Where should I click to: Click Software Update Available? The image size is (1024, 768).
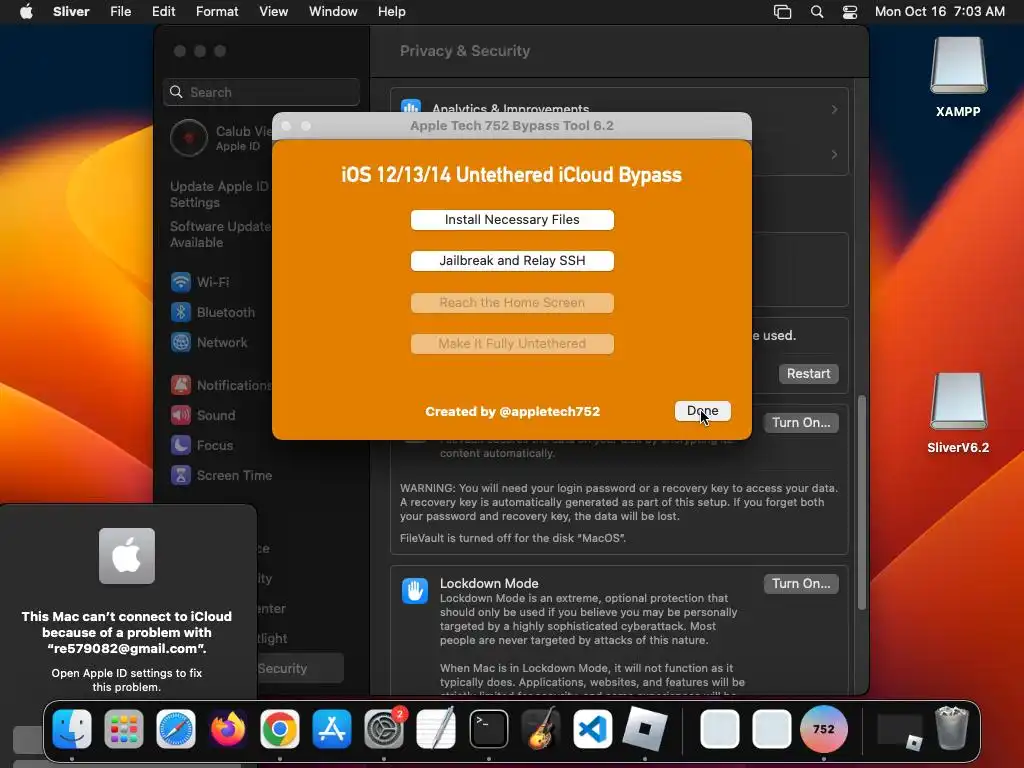point(219,234)
